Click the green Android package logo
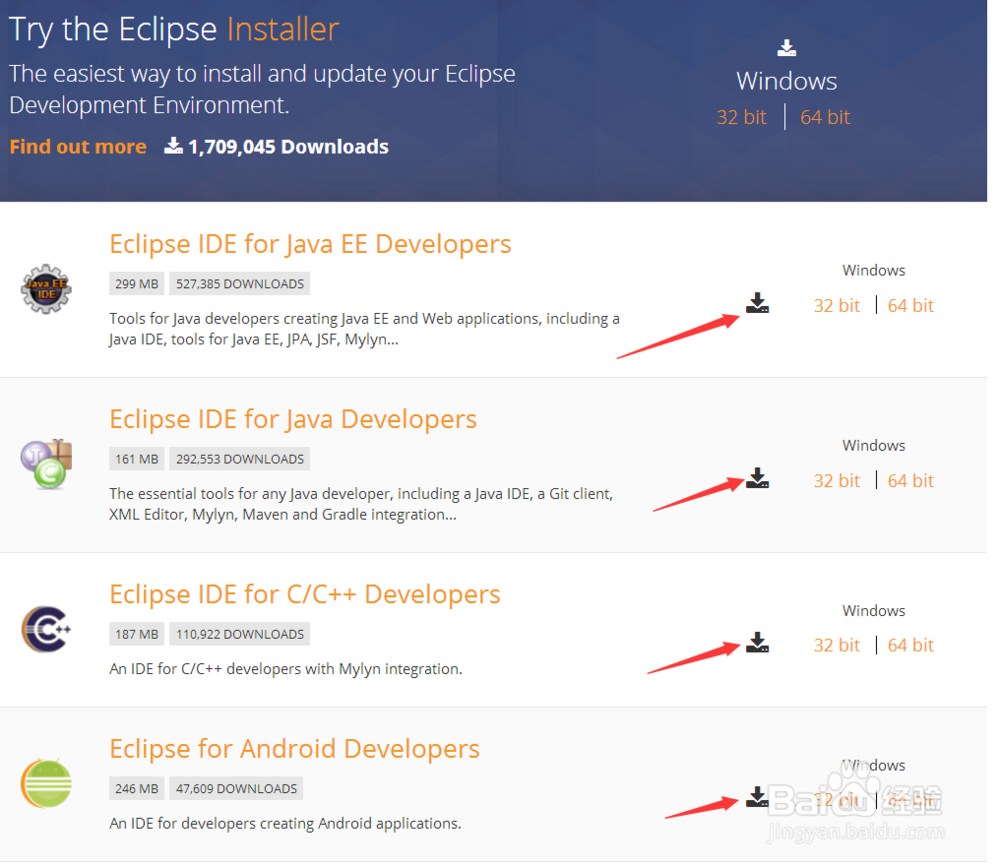Screen dimensions: 1000x866 coord(46,783)
